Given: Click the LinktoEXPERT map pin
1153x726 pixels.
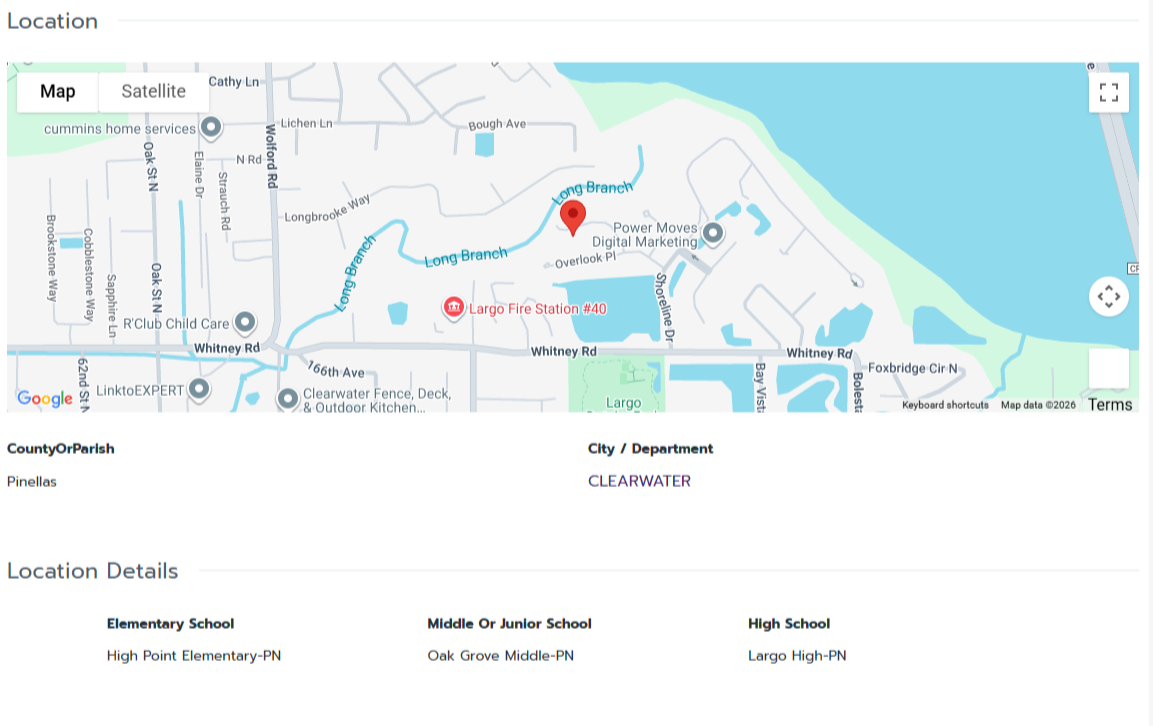Looking at the screenshot, I should pos(197,387).
